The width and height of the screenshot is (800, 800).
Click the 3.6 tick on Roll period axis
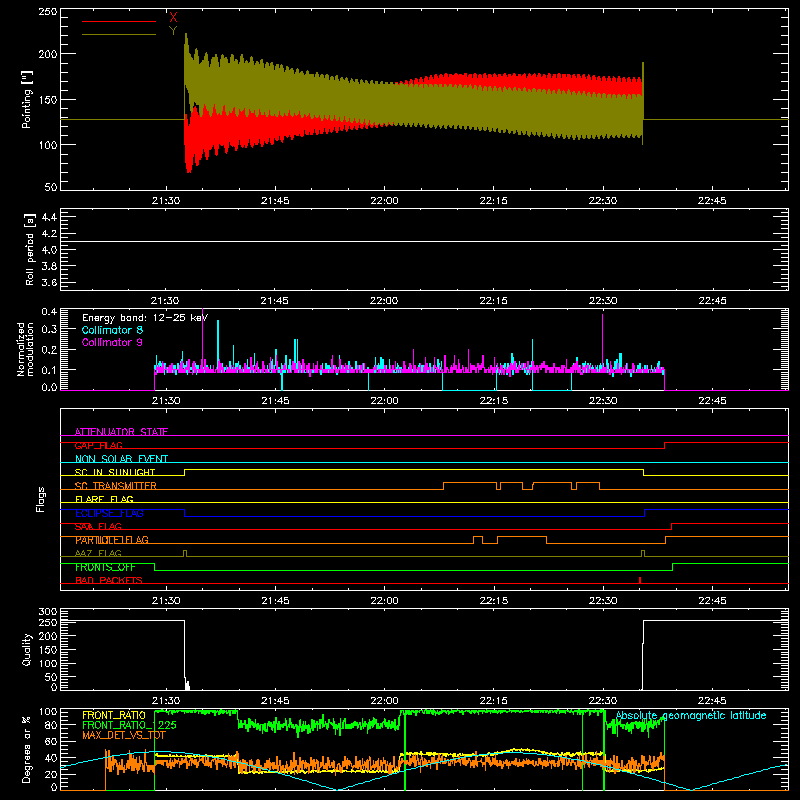click(x=49, y=282)
